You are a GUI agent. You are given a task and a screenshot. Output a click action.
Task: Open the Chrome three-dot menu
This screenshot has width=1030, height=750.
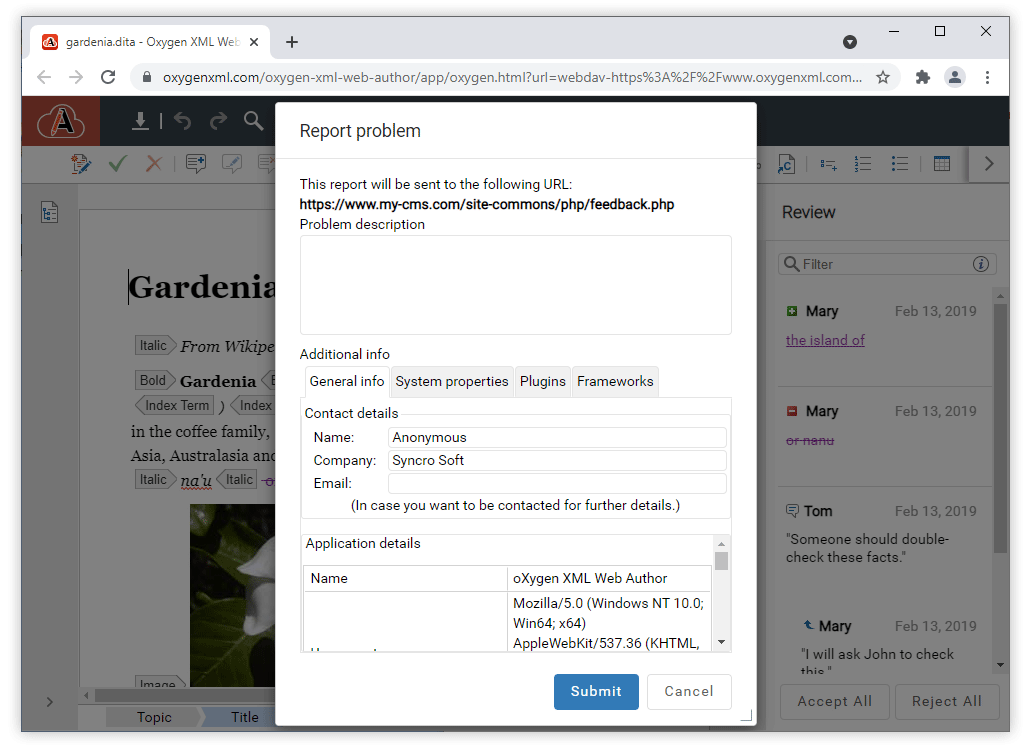pos(987,77)
